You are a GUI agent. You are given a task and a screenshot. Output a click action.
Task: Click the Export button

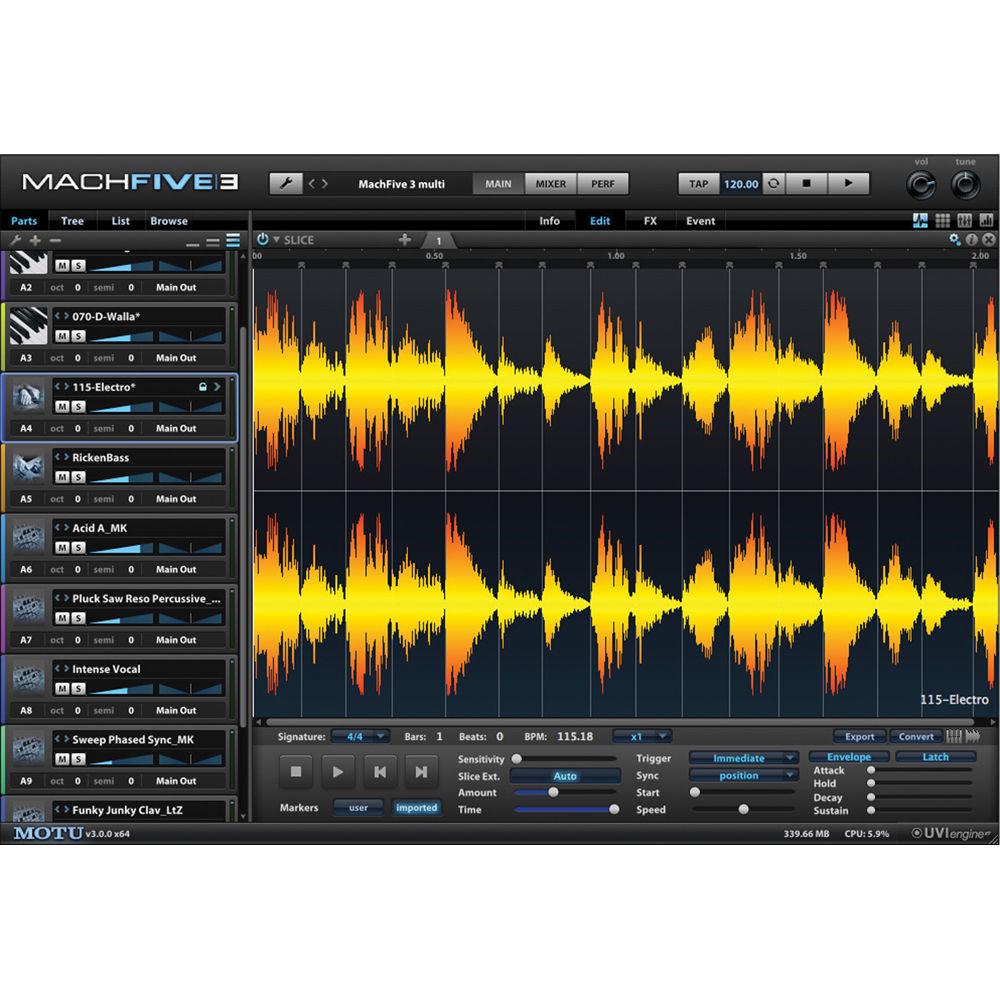859,735
